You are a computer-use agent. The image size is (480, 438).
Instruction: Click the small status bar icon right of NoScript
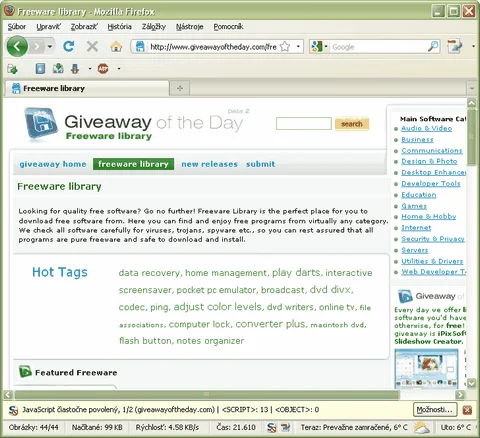[x=285, y=427]
